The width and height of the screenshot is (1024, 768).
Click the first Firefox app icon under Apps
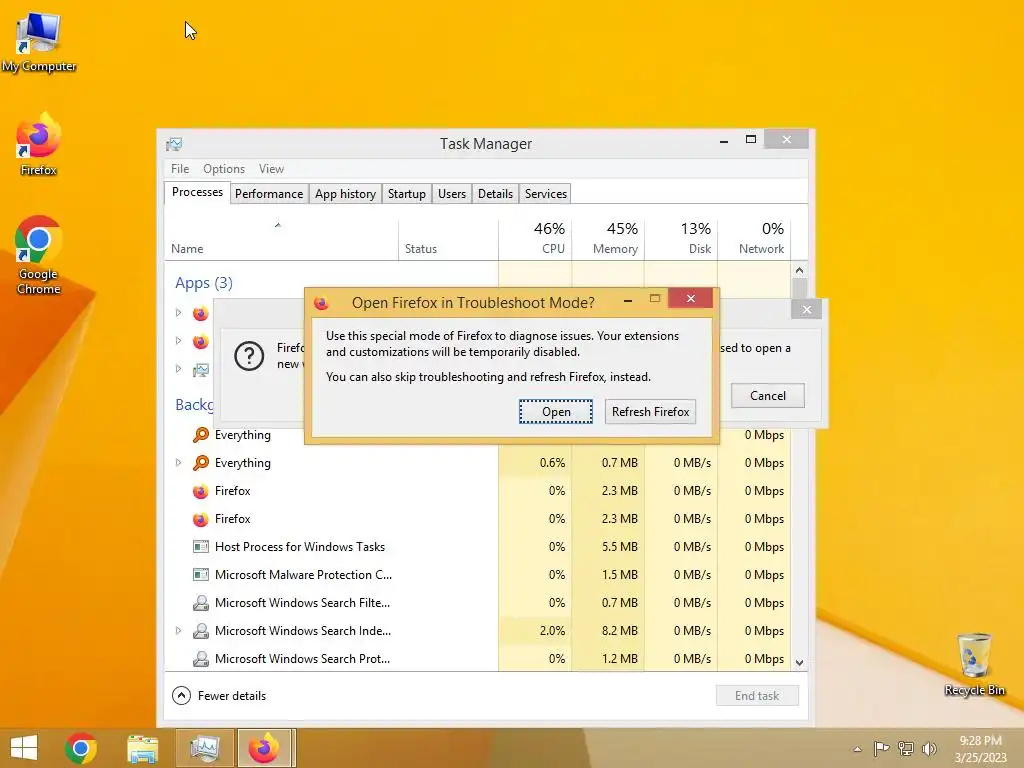[200, 313]
